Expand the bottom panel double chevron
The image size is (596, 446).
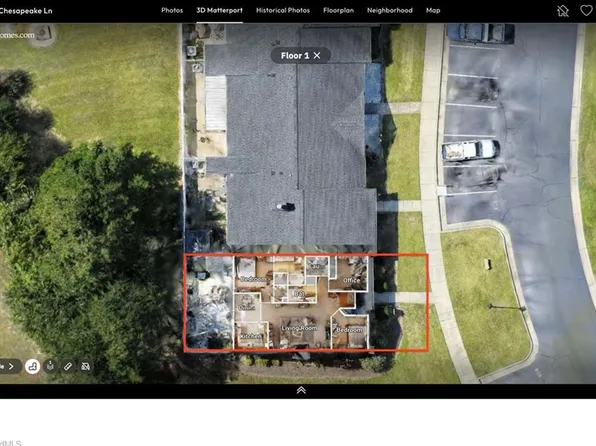coord(301,390)
